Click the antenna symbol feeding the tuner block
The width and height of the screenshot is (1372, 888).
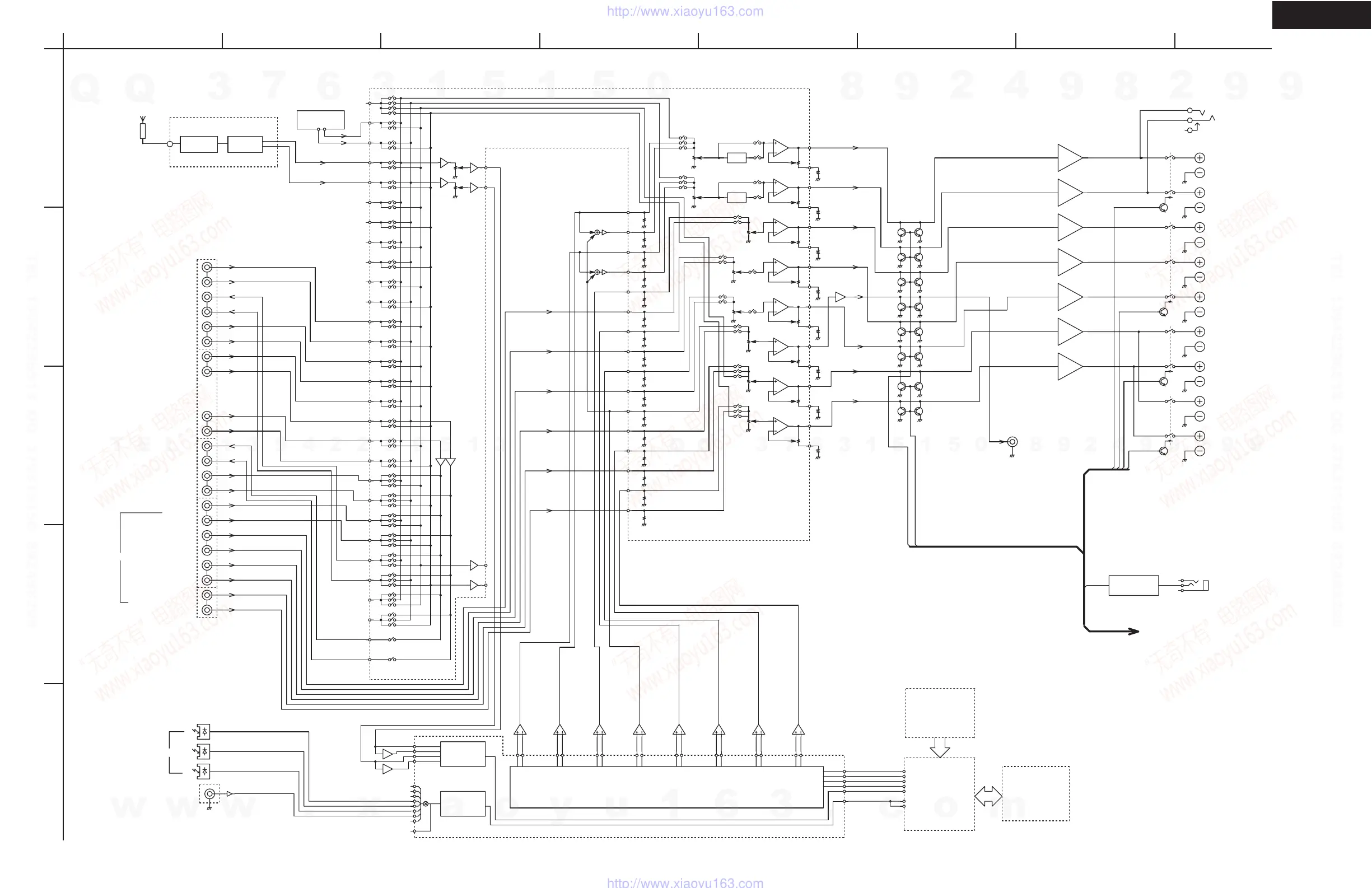click(143, 128)
